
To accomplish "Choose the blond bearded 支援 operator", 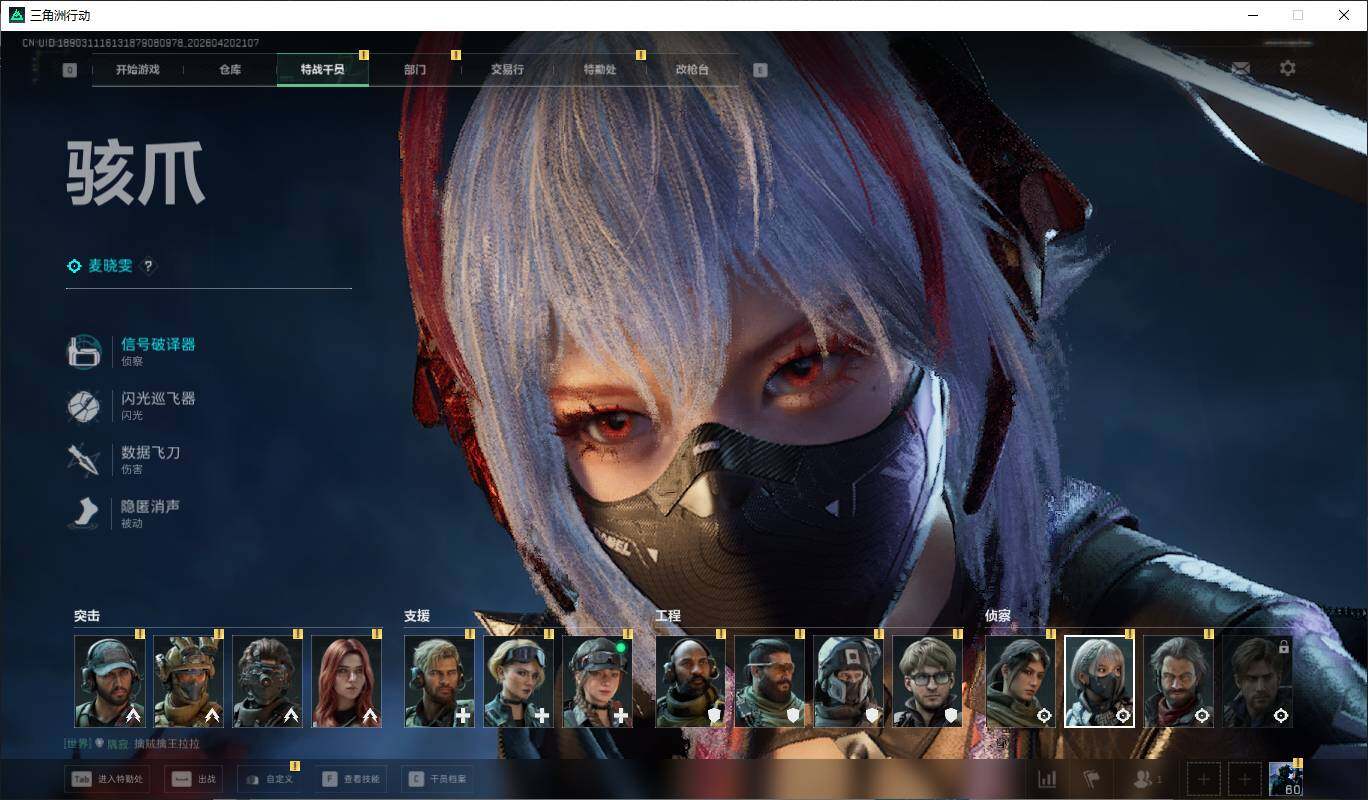I will (440, 681).
